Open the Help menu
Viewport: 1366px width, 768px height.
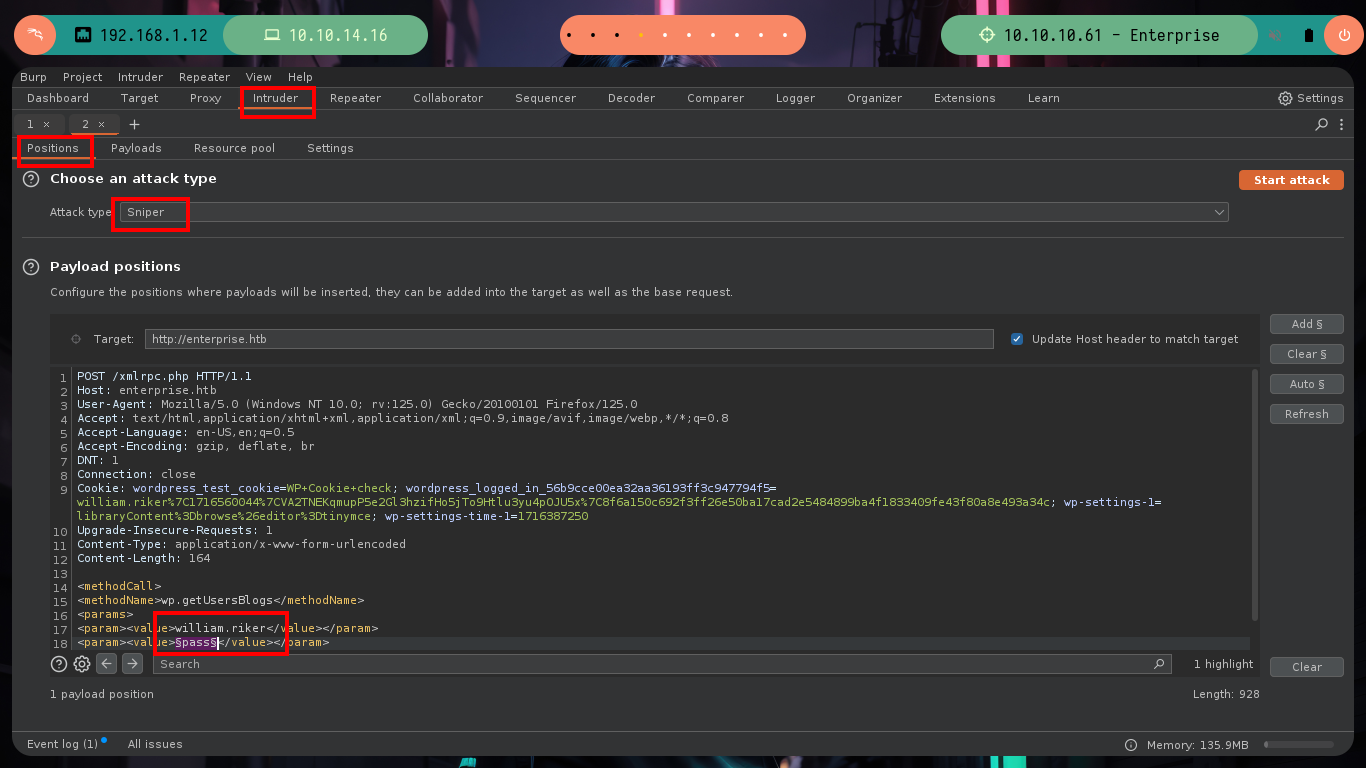click(300, 77)
